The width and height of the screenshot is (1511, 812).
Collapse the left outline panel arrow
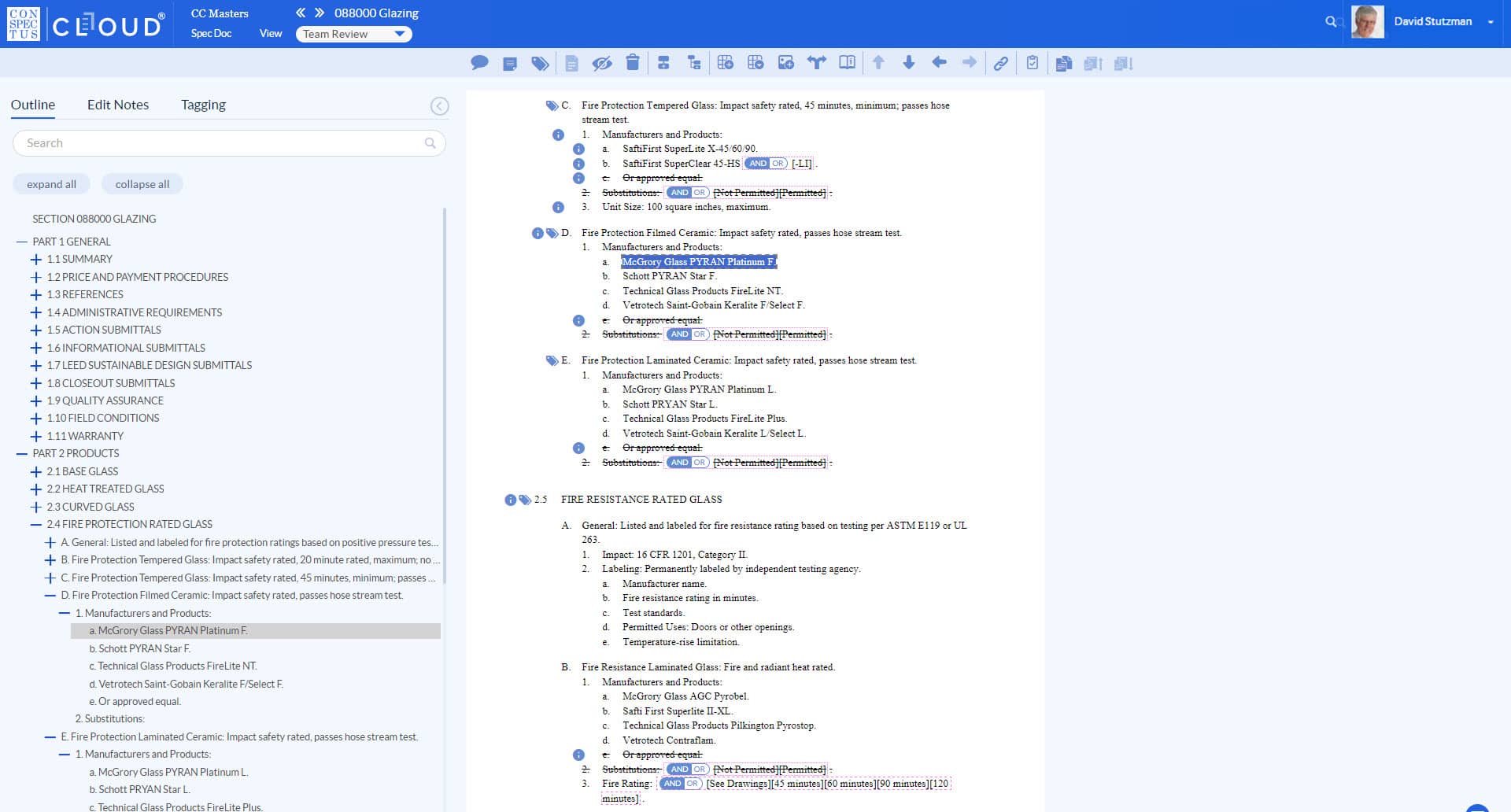click(440, 106)
